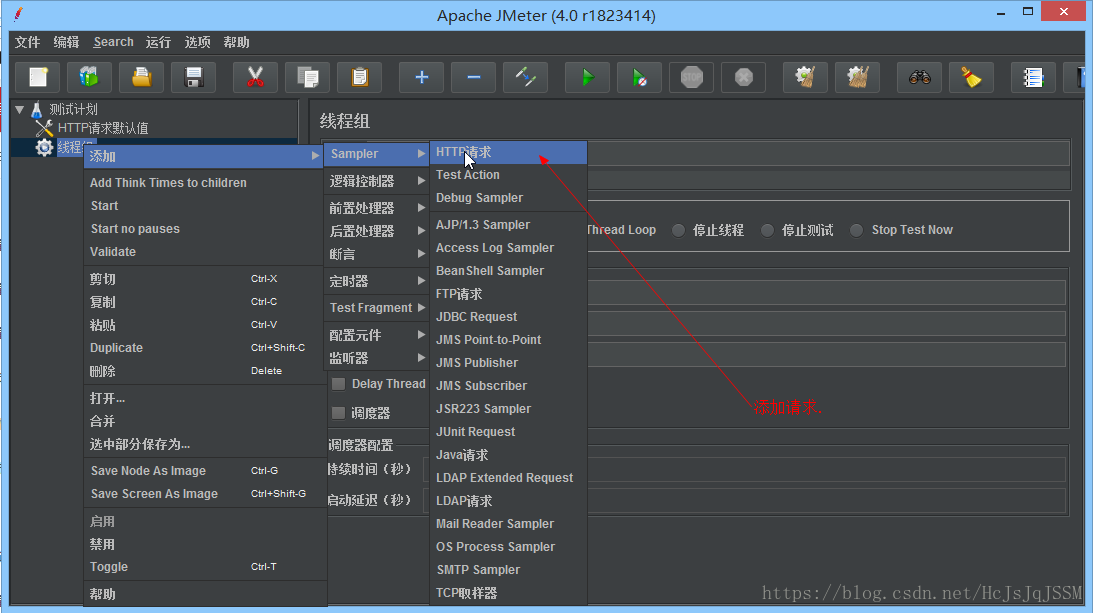The height and width of the screenshot is (613, 1093).
Task: Click the Toggle enable/disable icon
Action: click(x=525, y=77)
